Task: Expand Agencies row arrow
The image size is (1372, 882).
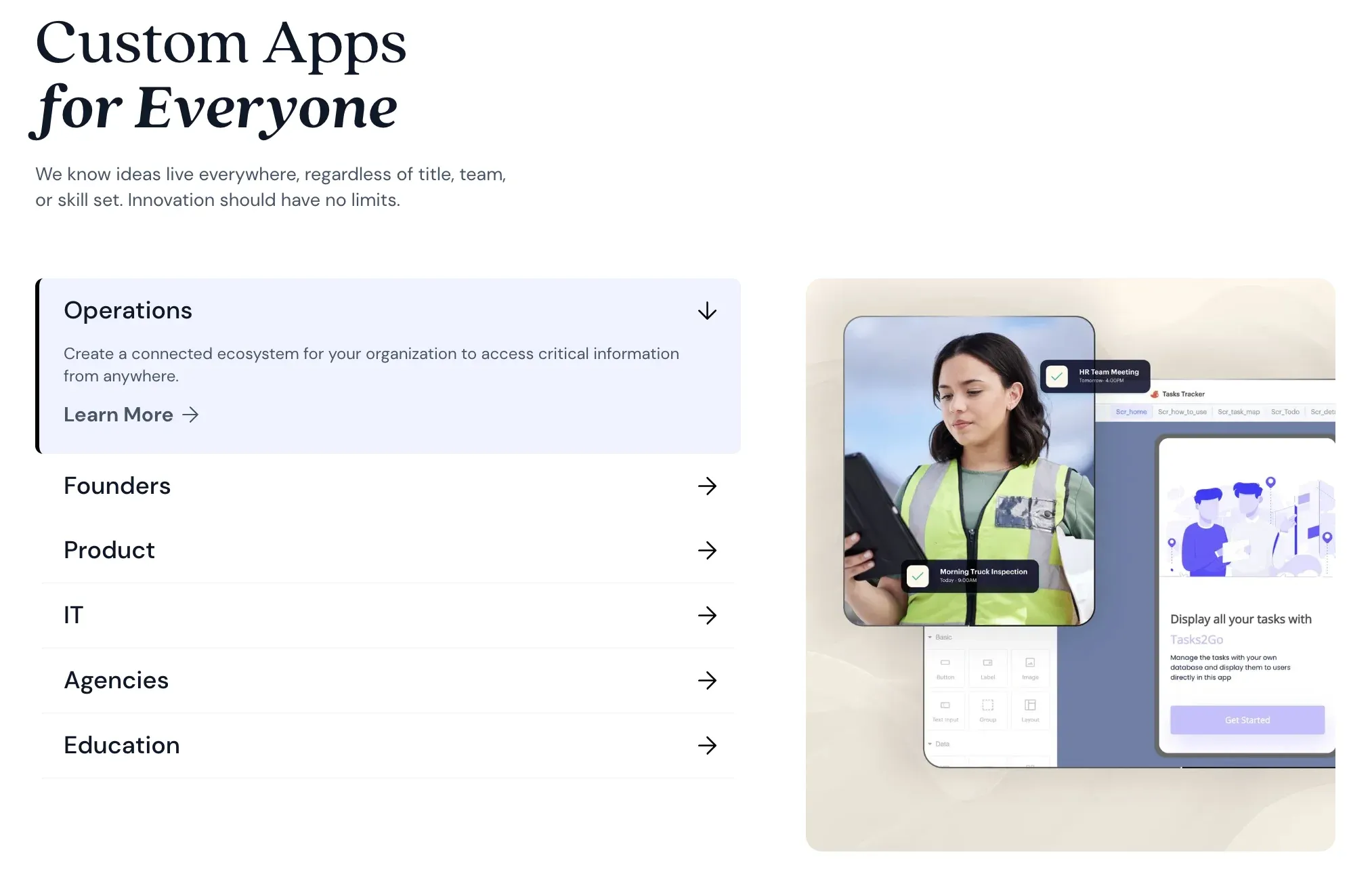Action: coord(707,680)
